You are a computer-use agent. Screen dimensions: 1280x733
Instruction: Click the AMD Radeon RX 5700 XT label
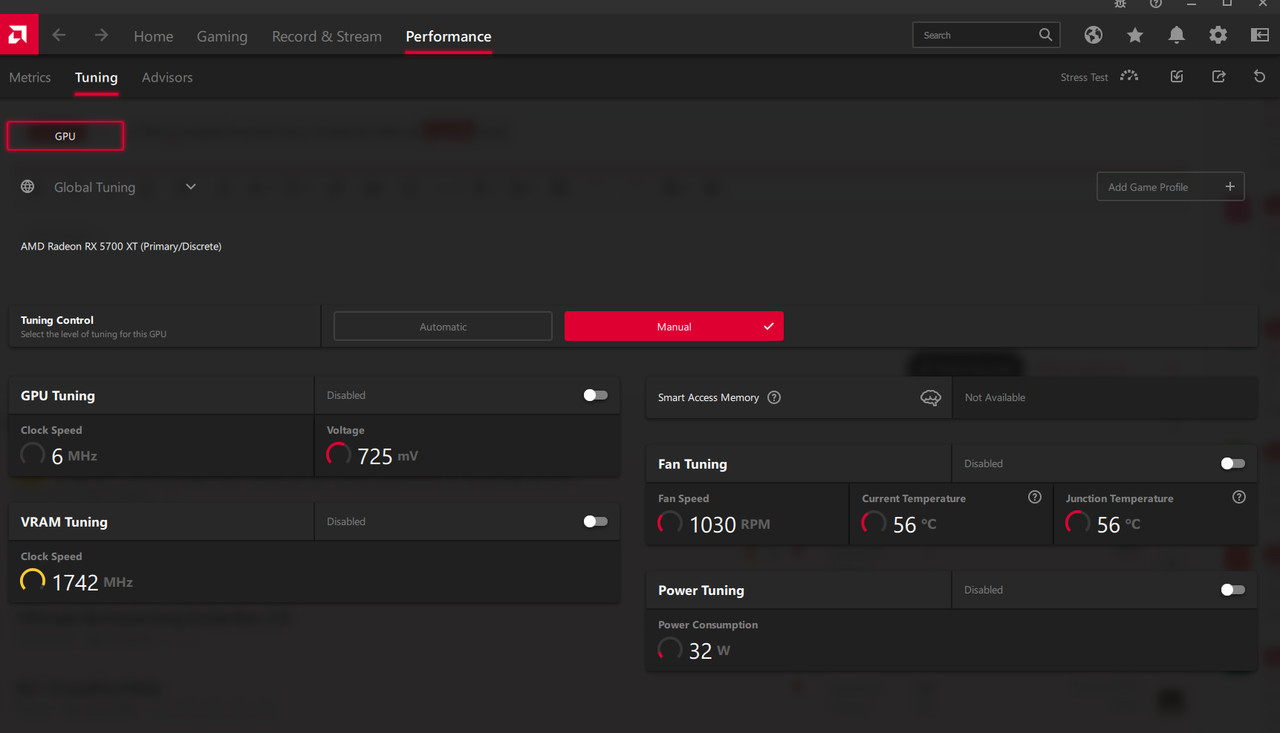[x=121, y=246]
